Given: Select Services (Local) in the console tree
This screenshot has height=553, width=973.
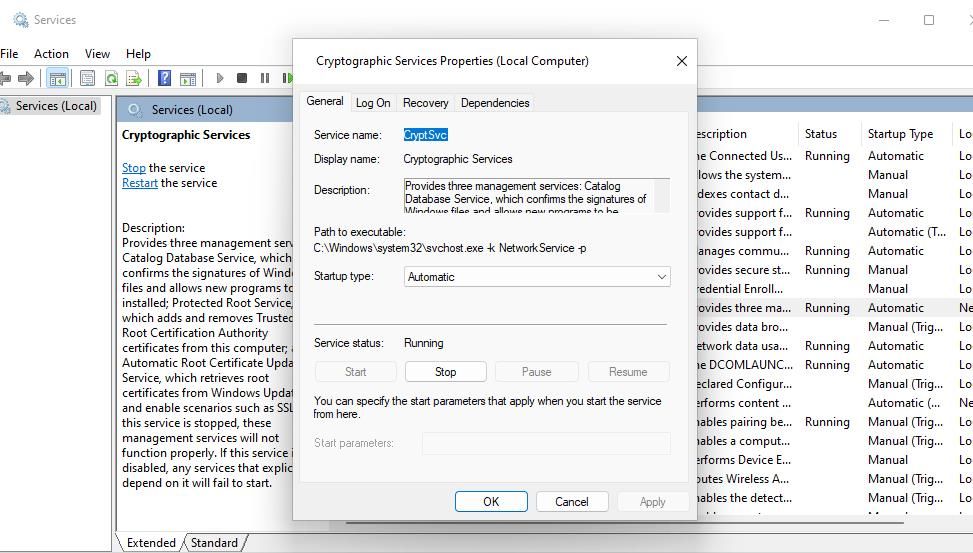Looking at the screenshot, I should point(56,106).
